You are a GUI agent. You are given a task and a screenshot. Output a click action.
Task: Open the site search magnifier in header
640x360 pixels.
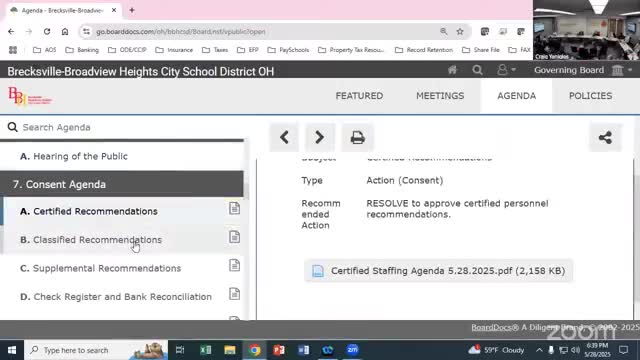coord(477,70)
